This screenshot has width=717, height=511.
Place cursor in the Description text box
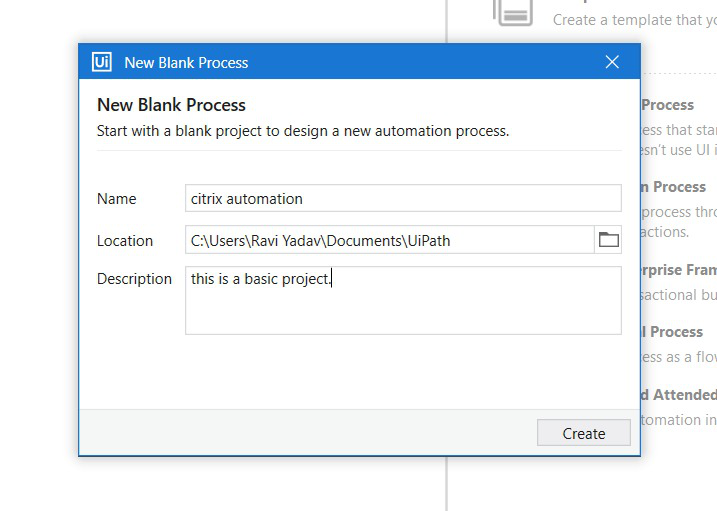coord(402,300)
